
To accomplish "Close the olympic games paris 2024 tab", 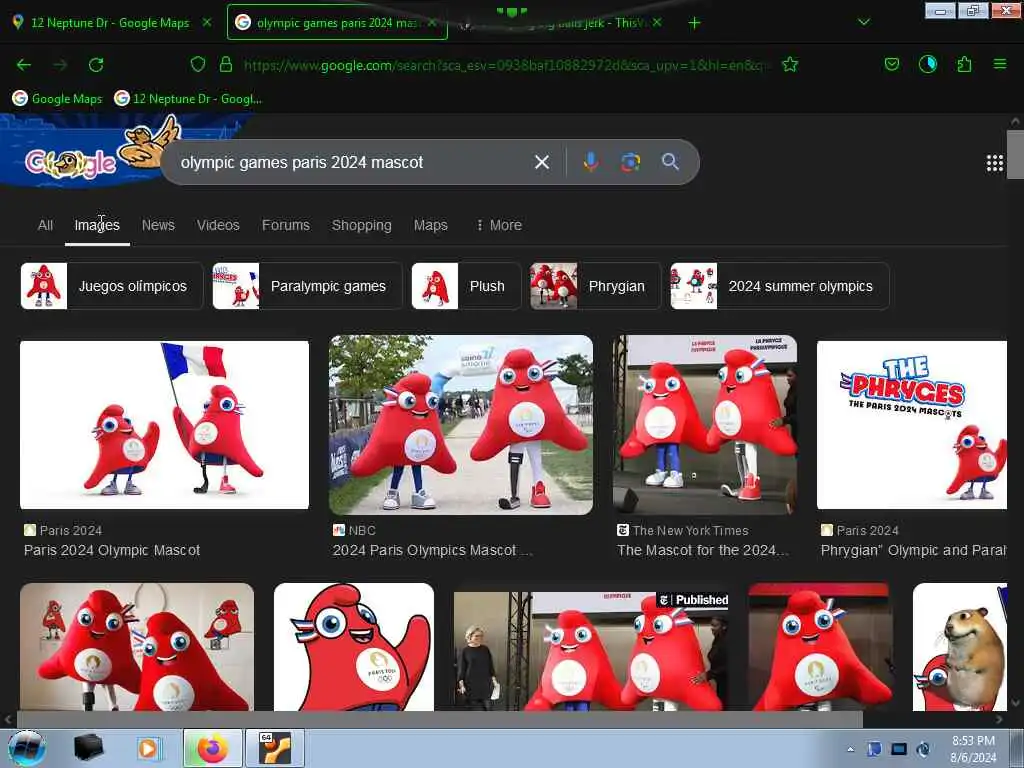I will coord(432,22).
